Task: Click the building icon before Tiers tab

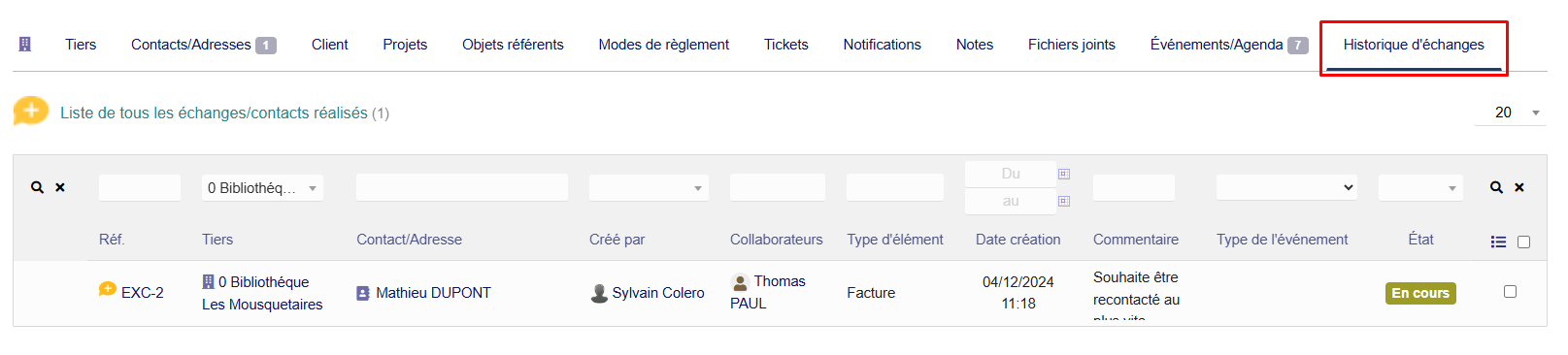Action: click(x=25, y=44)
